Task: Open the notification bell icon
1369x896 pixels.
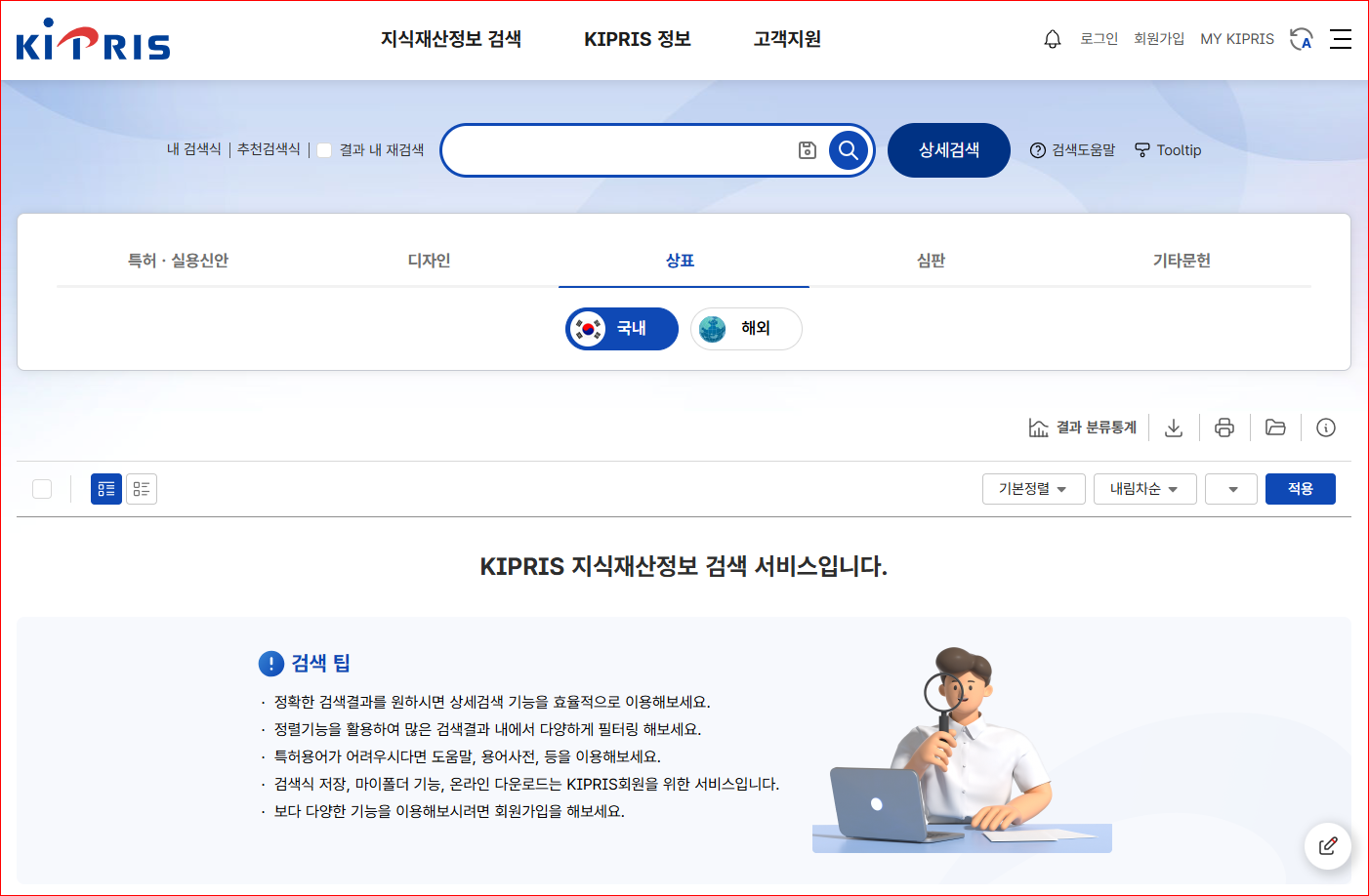Action: (1053, 39)
